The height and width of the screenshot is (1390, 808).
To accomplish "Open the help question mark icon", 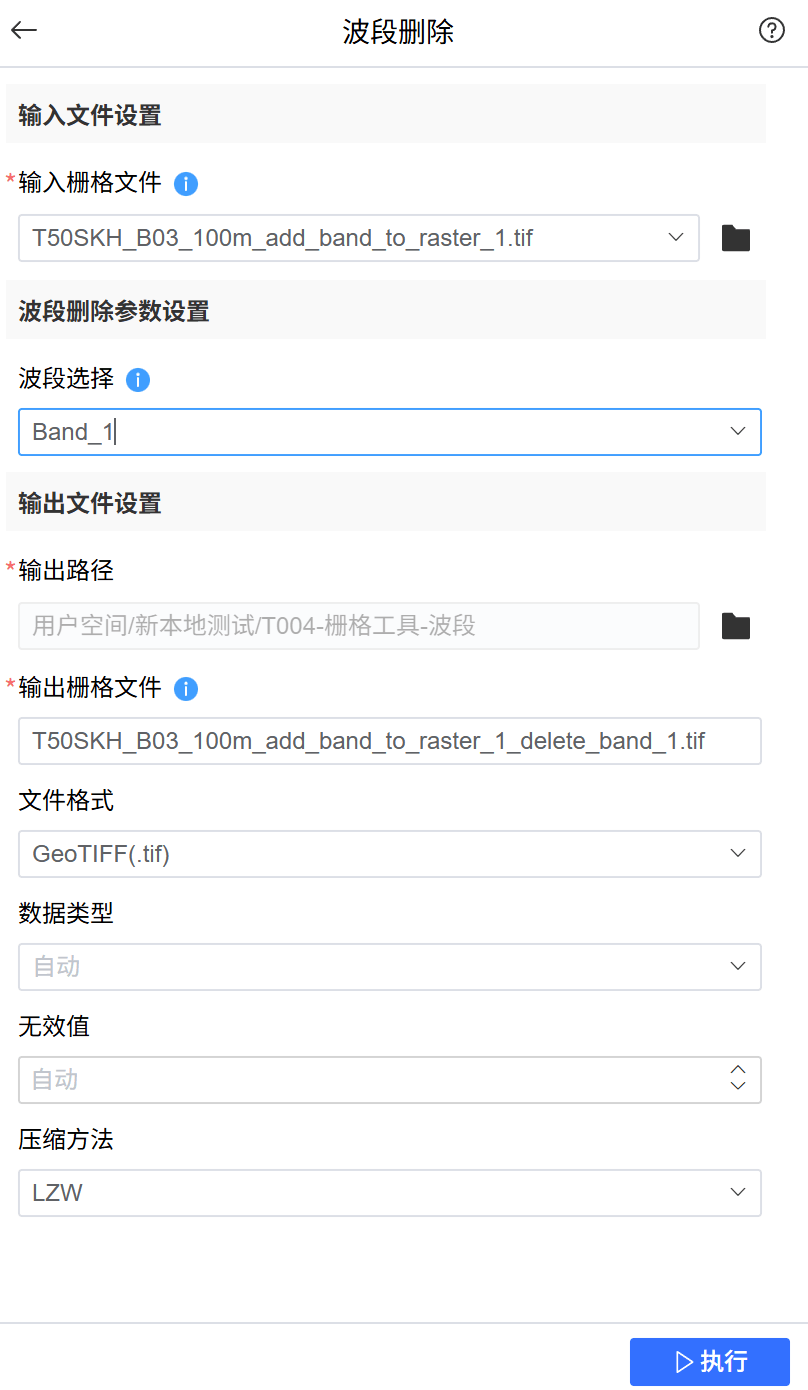I will 771,30.
